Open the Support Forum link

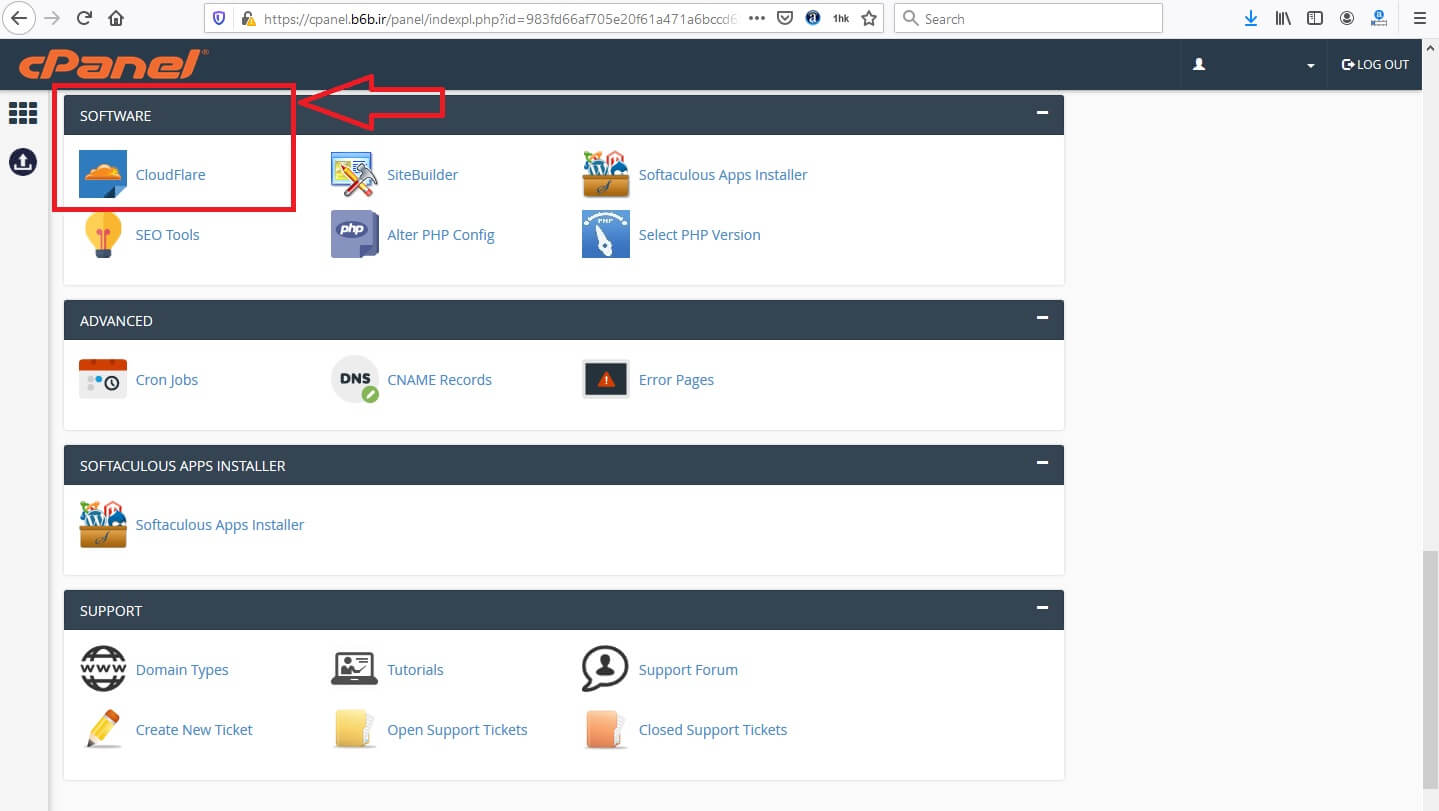pyautogui.click(x=689, y=670)
